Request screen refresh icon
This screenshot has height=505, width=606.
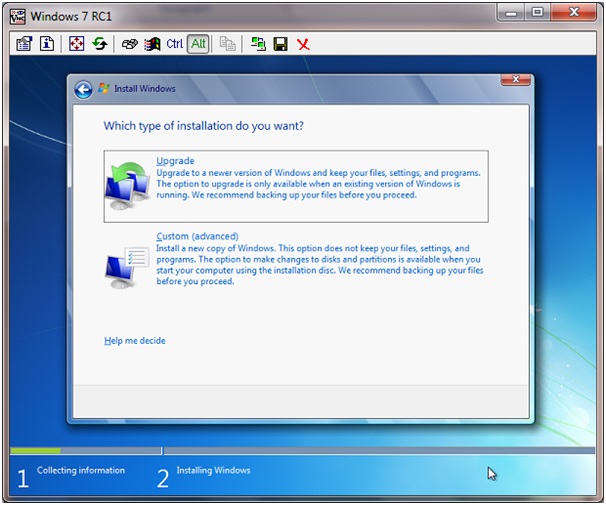click(x=100, y=44)
